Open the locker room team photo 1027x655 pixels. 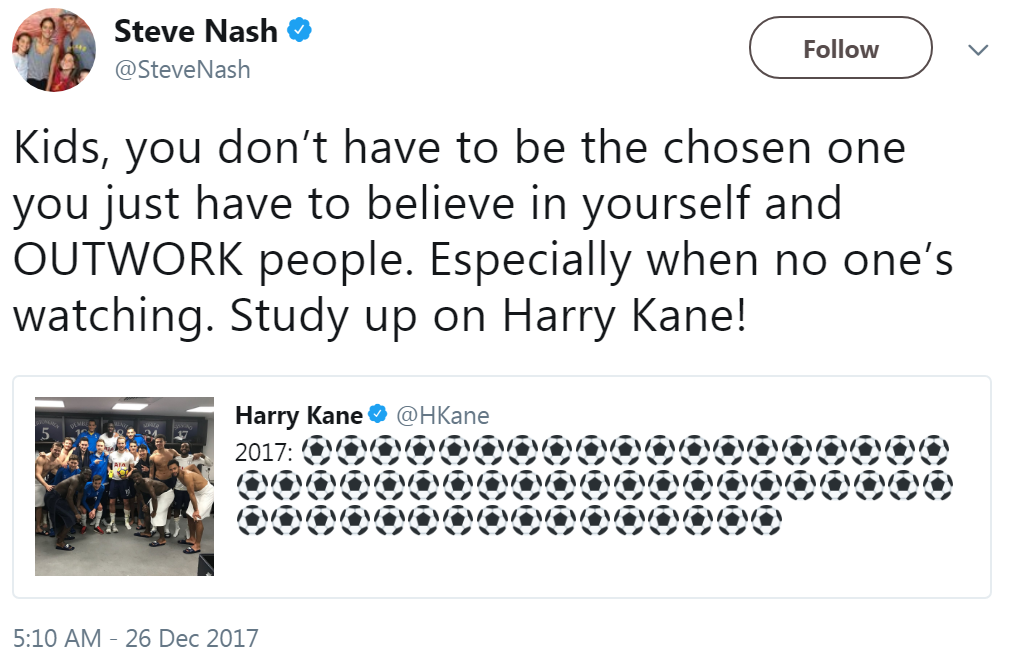(124, 486)
